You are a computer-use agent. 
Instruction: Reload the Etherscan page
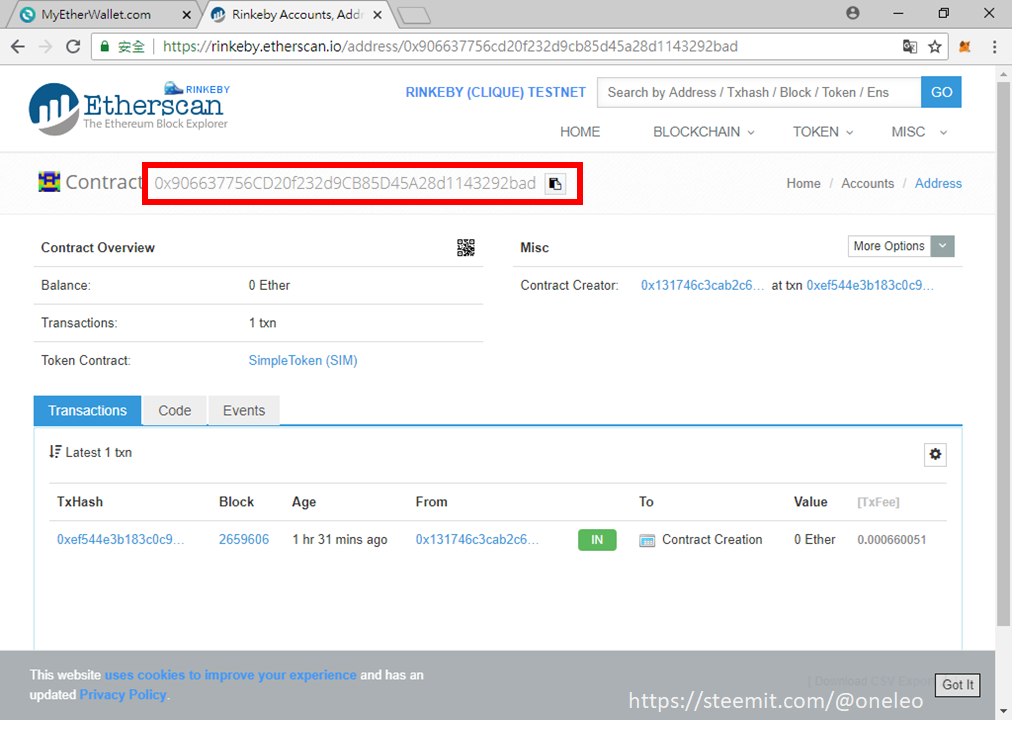coord(74,46)
